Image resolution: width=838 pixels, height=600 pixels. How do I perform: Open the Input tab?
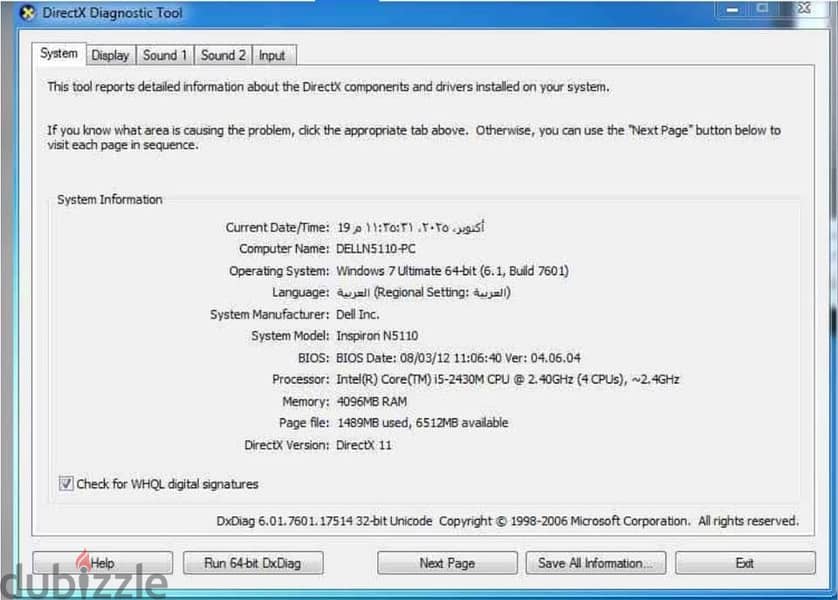(x=273, y=55)
